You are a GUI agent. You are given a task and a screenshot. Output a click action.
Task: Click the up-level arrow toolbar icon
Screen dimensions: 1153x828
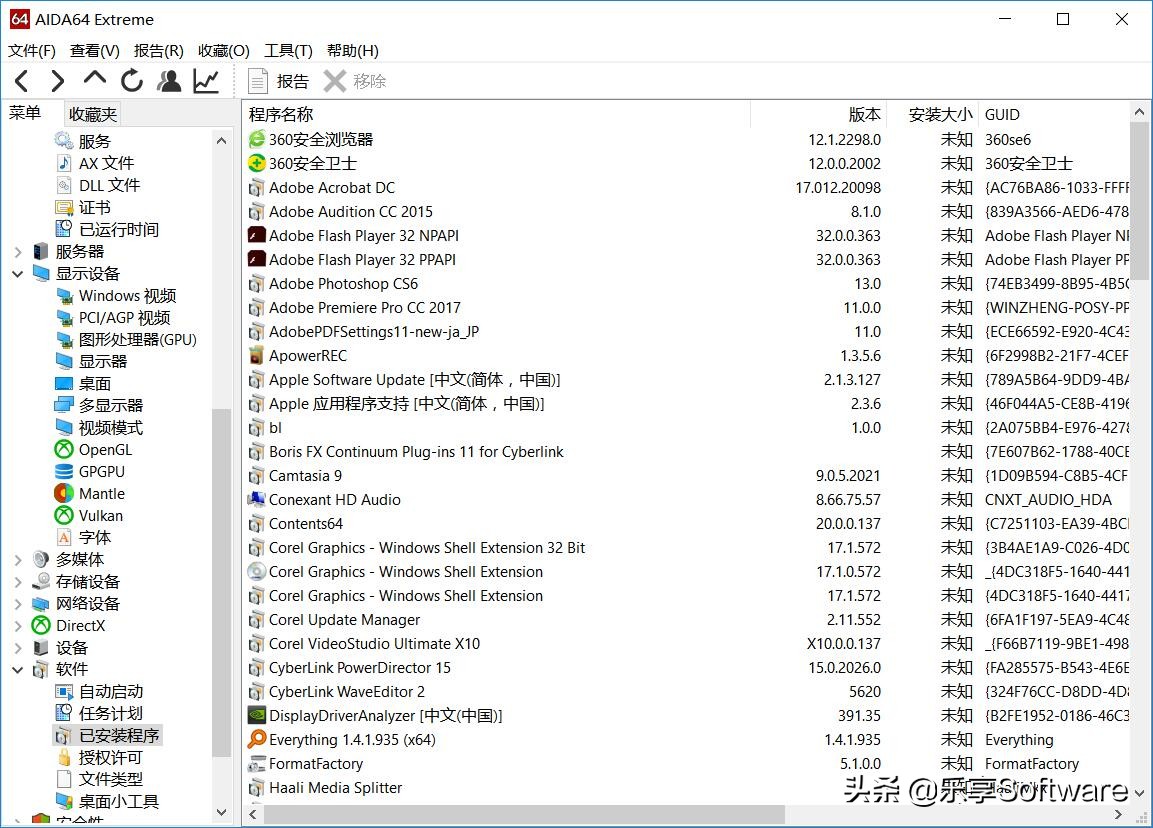pos(95,79)
